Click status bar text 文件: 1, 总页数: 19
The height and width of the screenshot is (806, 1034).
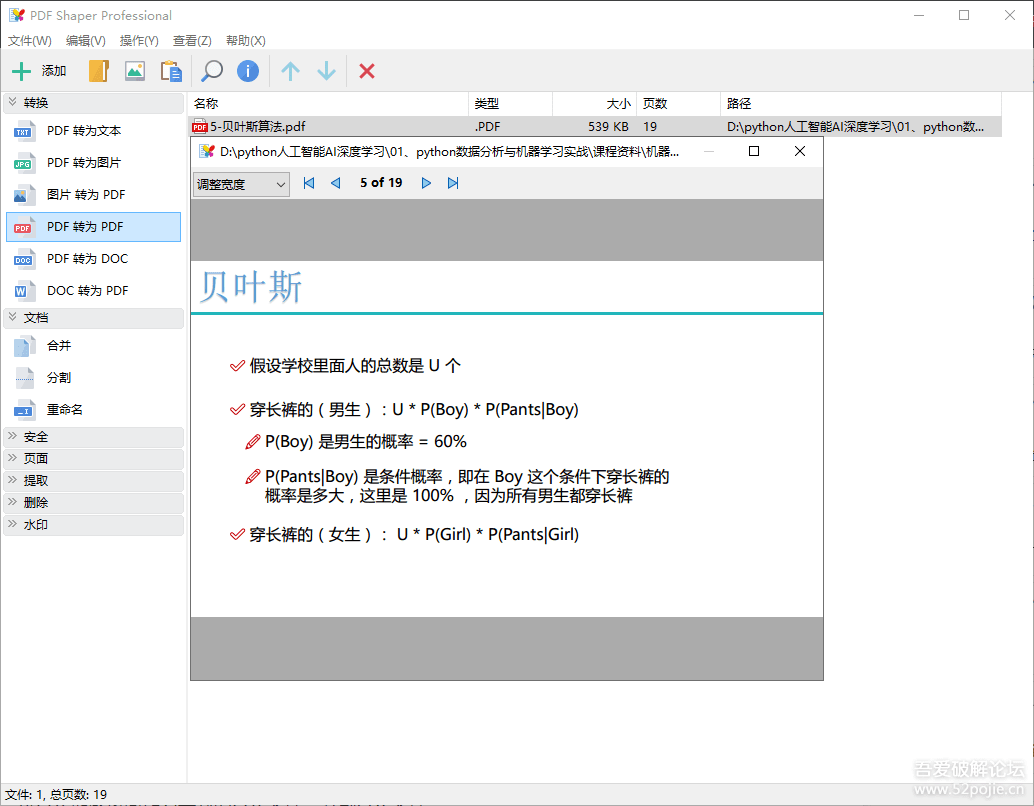tap(56, 795)
